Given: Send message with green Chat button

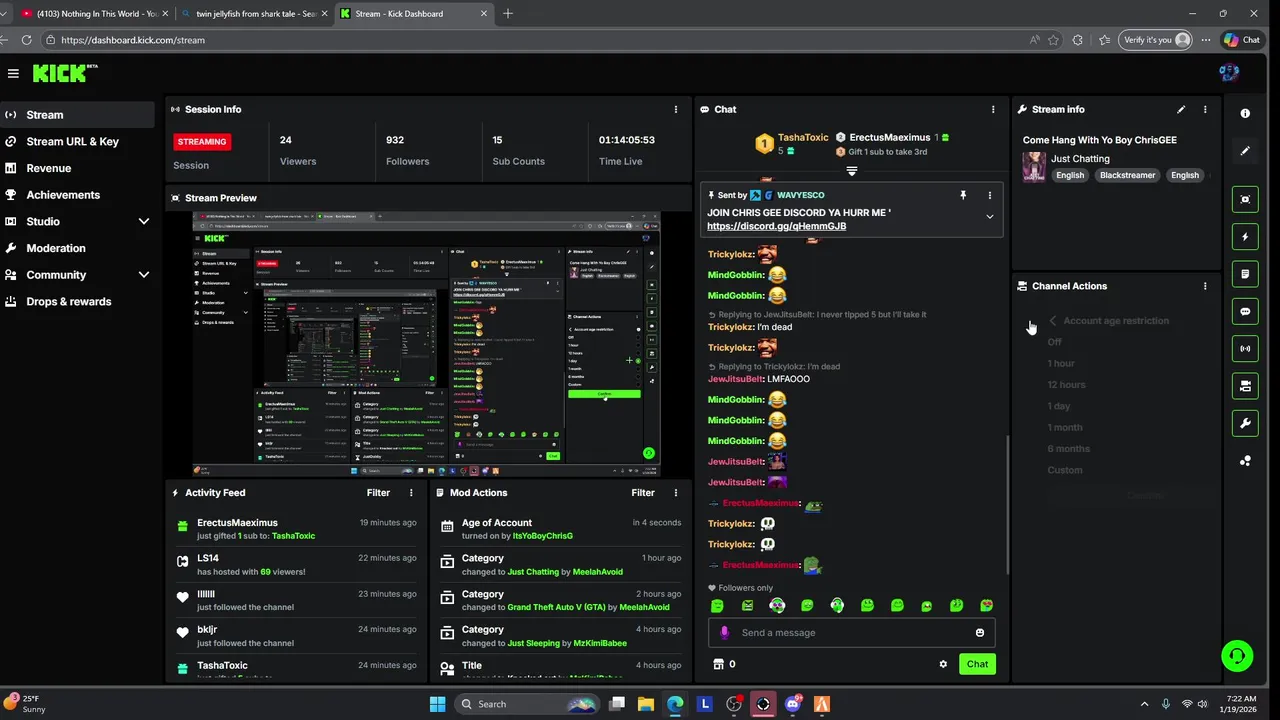Looking at the screenshot, I should click(x=977, y=664).
